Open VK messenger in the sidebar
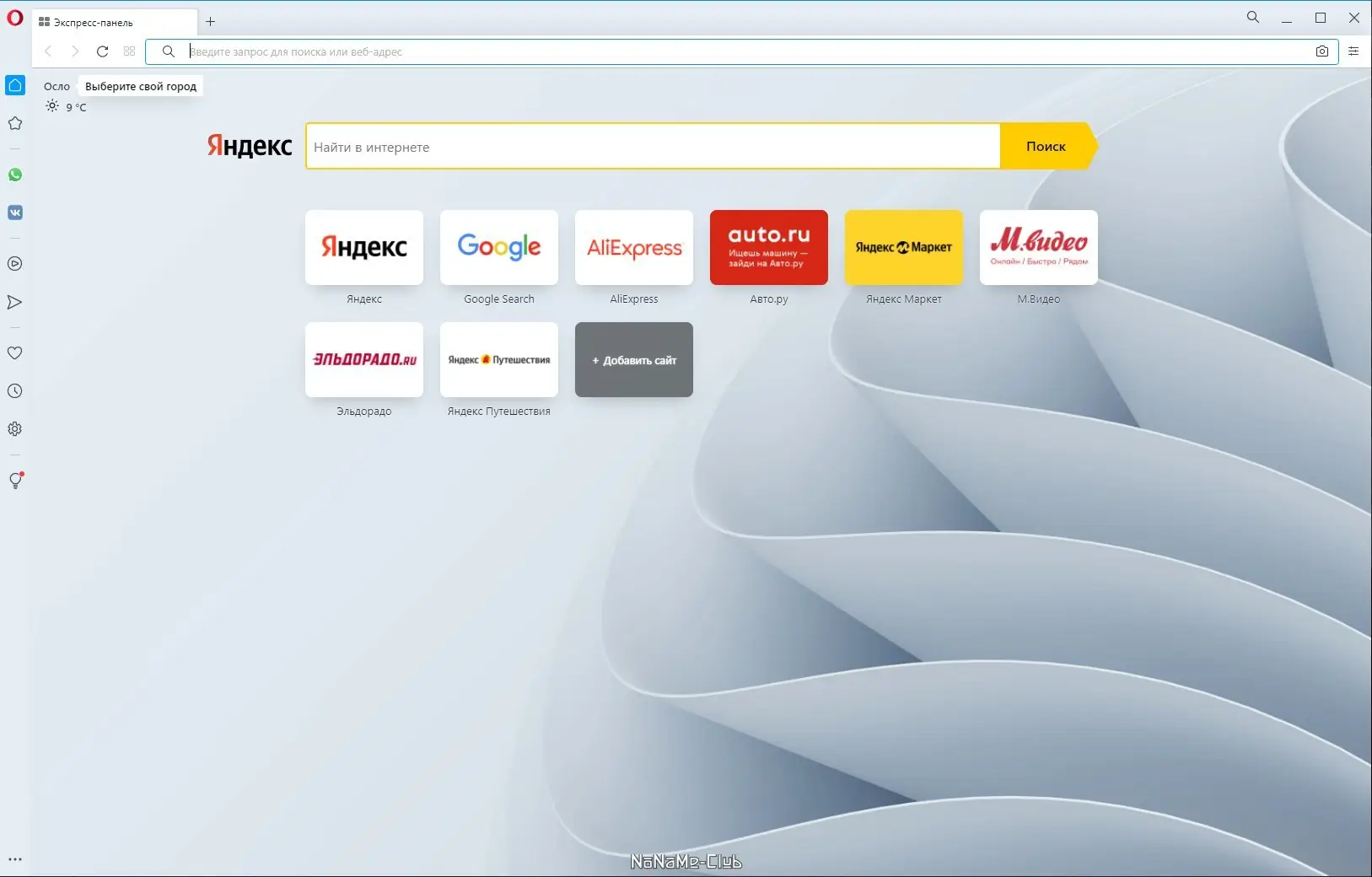This screenshot has width=1372, height=877. point(15,213)
